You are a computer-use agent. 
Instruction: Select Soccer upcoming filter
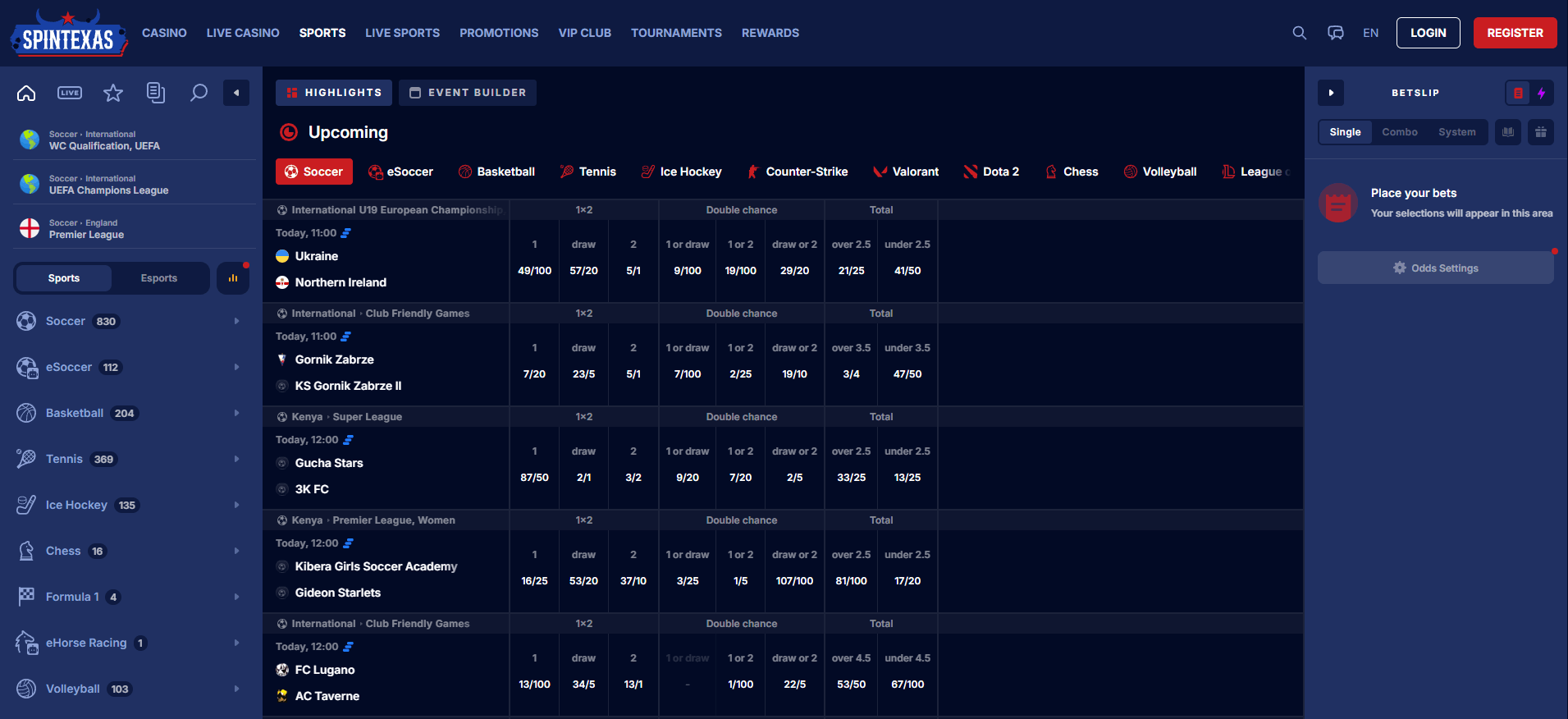click(314, 172)
